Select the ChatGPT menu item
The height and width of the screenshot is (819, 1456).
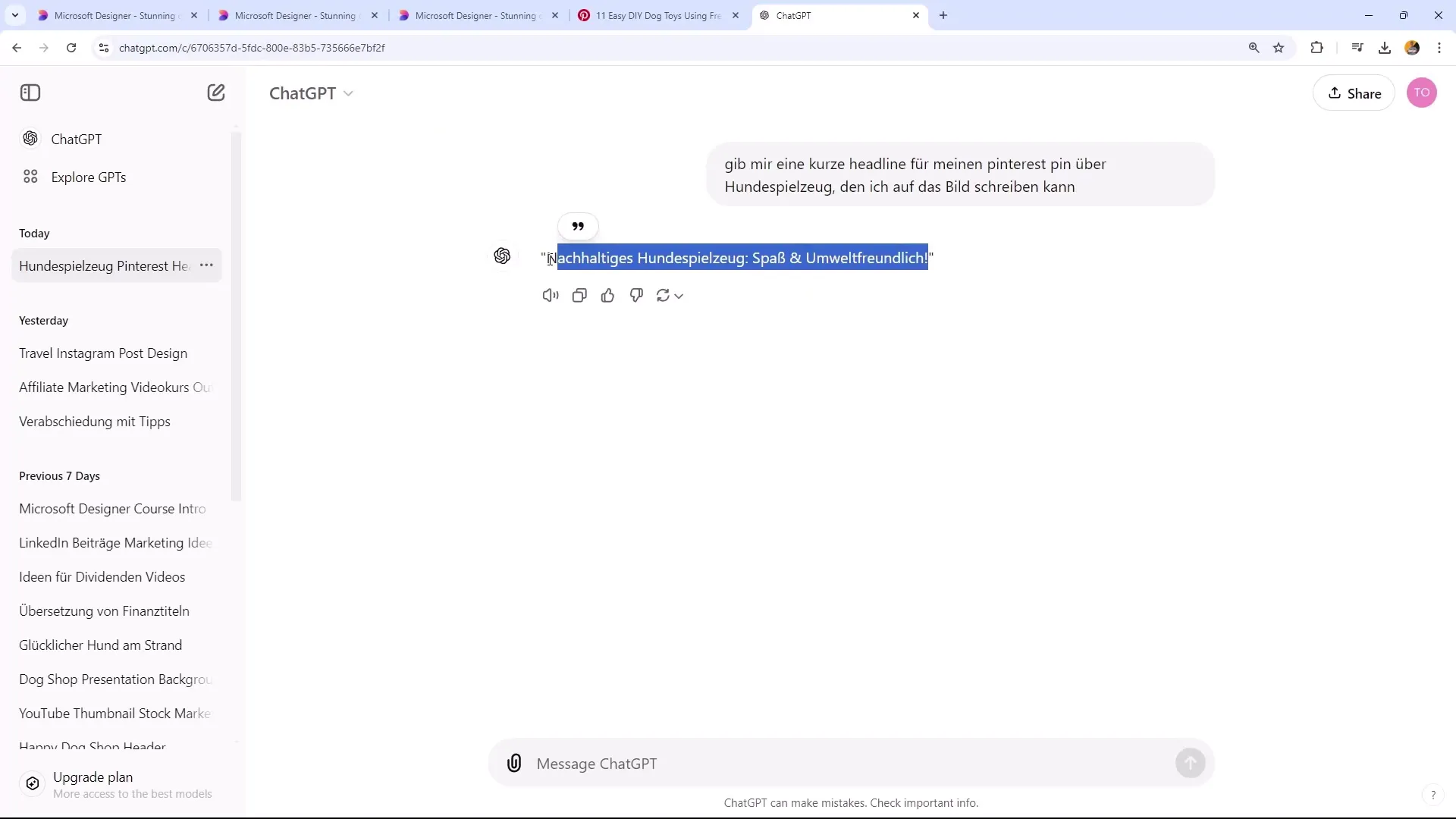click(76, 138)
